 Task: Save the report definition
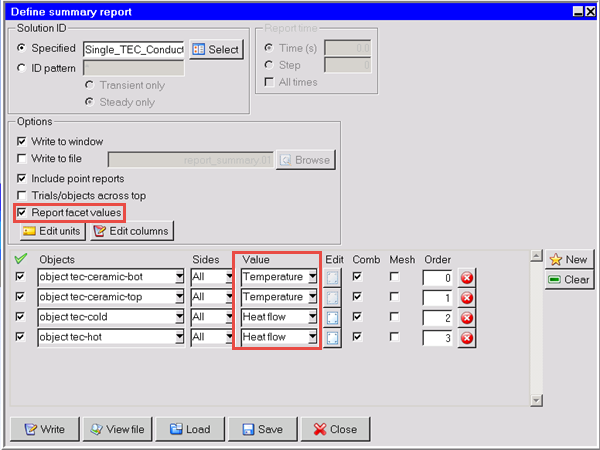(x=263, y=429)
